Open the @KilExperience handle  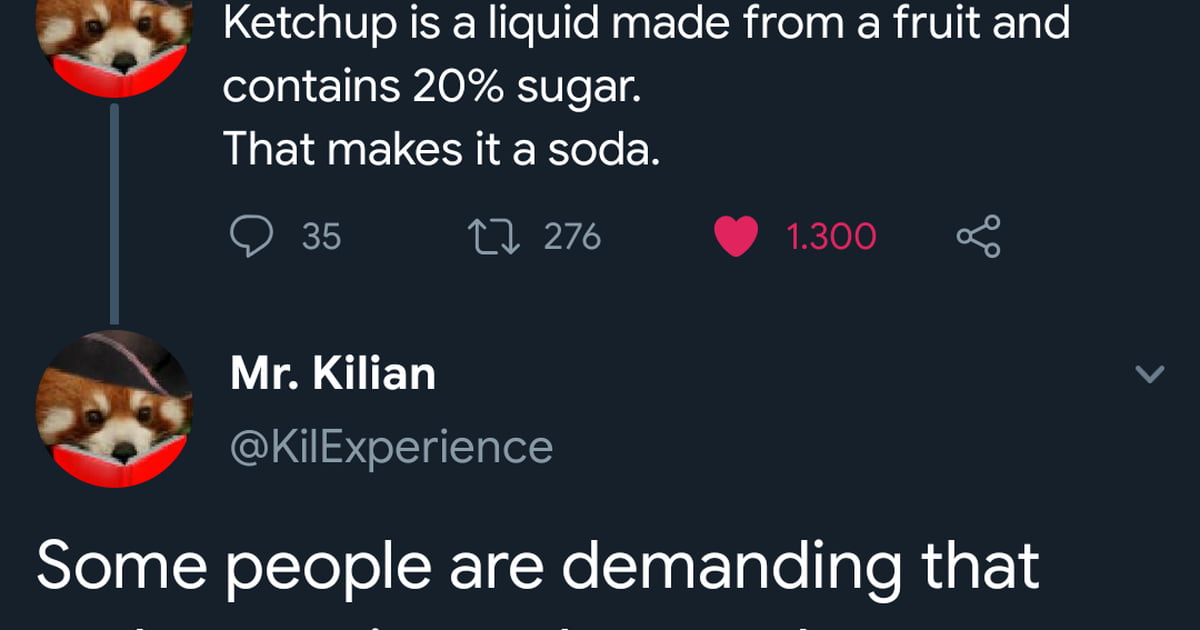pyautogui.click(x=391, y=446)
